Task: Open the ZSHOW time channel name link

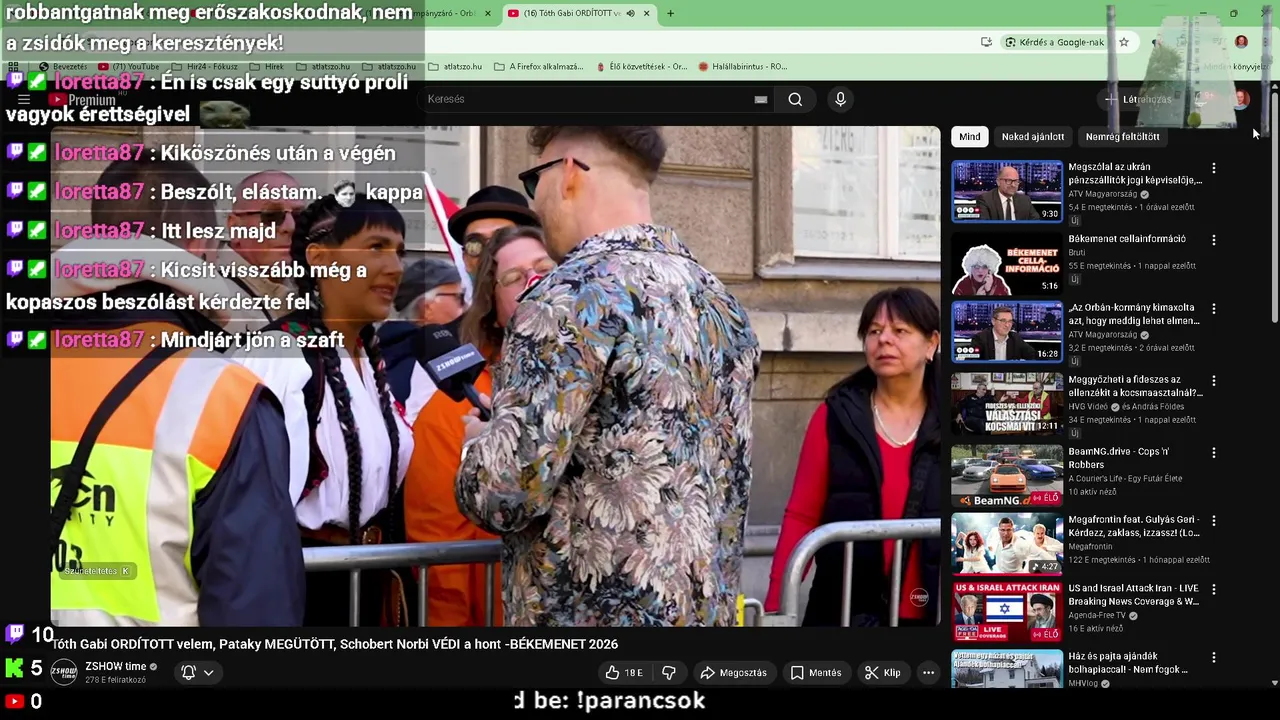Action: click(116, 666)
